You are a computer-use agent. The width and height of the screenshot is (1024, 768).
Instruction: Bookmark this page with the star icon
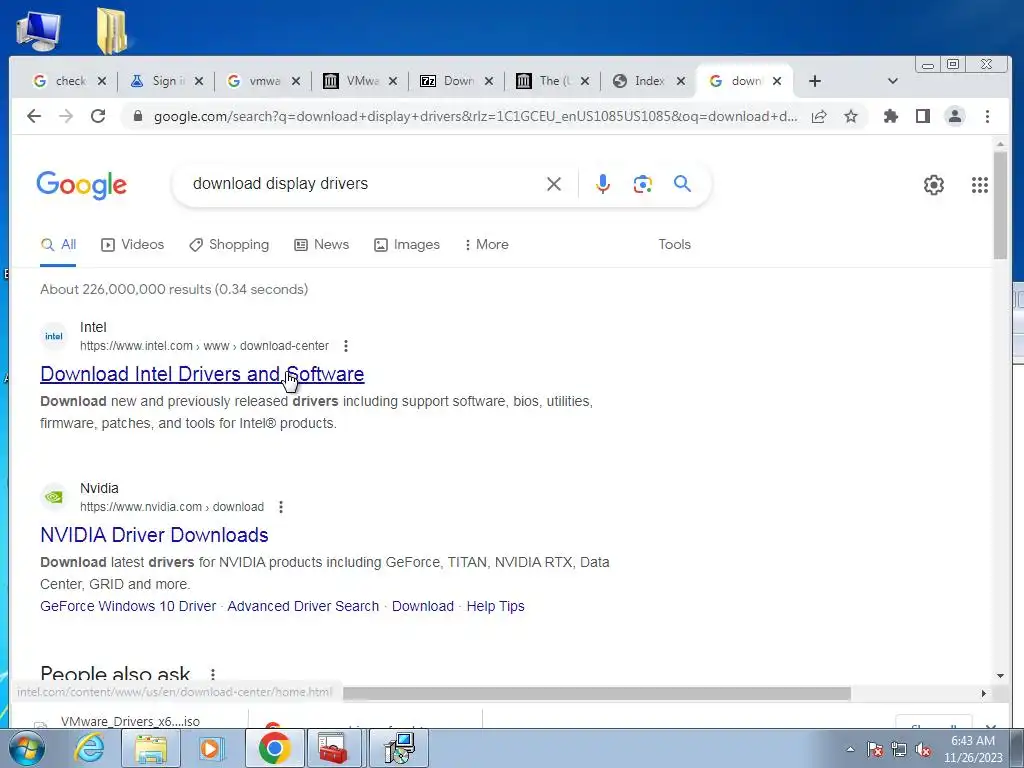[x=850, y=116]
